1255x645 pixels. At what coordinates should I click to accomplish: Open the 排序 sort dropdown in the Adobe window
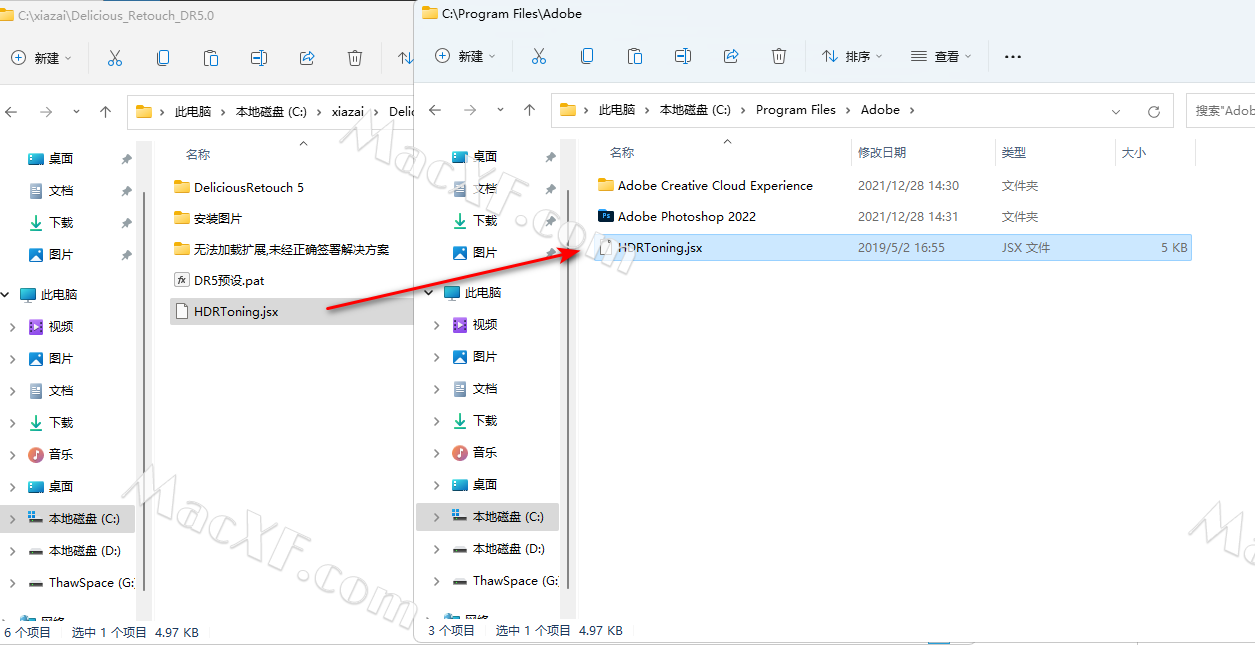(852, 56)
